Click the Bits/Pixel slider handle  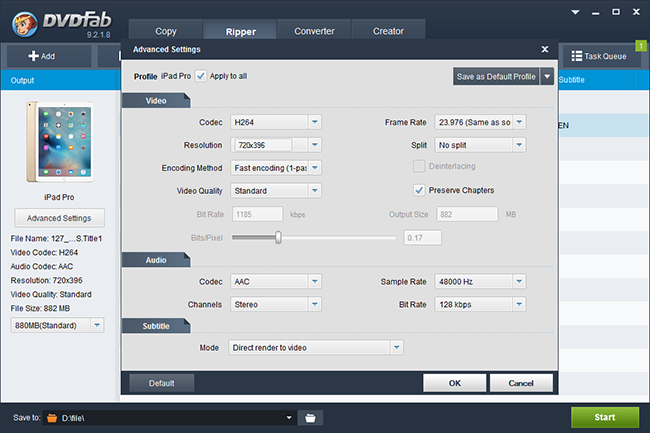(x=278, y=237)
